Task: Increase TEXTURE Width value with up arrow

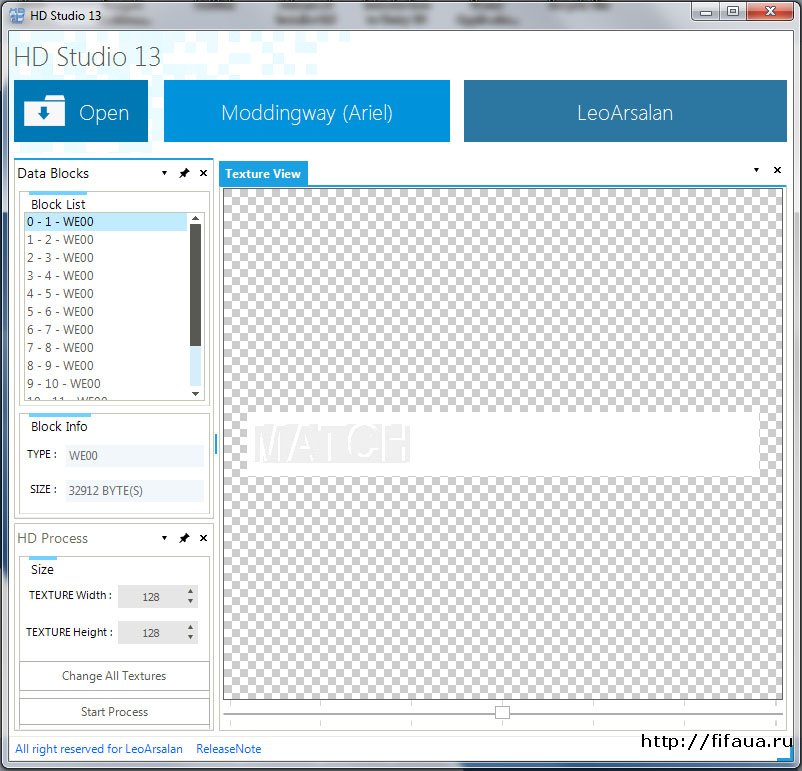Action: click(191, 591)
